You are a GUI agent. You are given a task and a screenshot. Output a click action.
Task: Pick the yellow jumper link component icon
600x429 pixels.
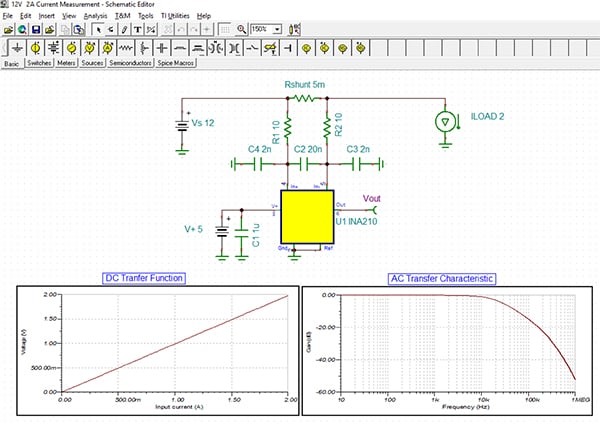[x=270, y=48]
